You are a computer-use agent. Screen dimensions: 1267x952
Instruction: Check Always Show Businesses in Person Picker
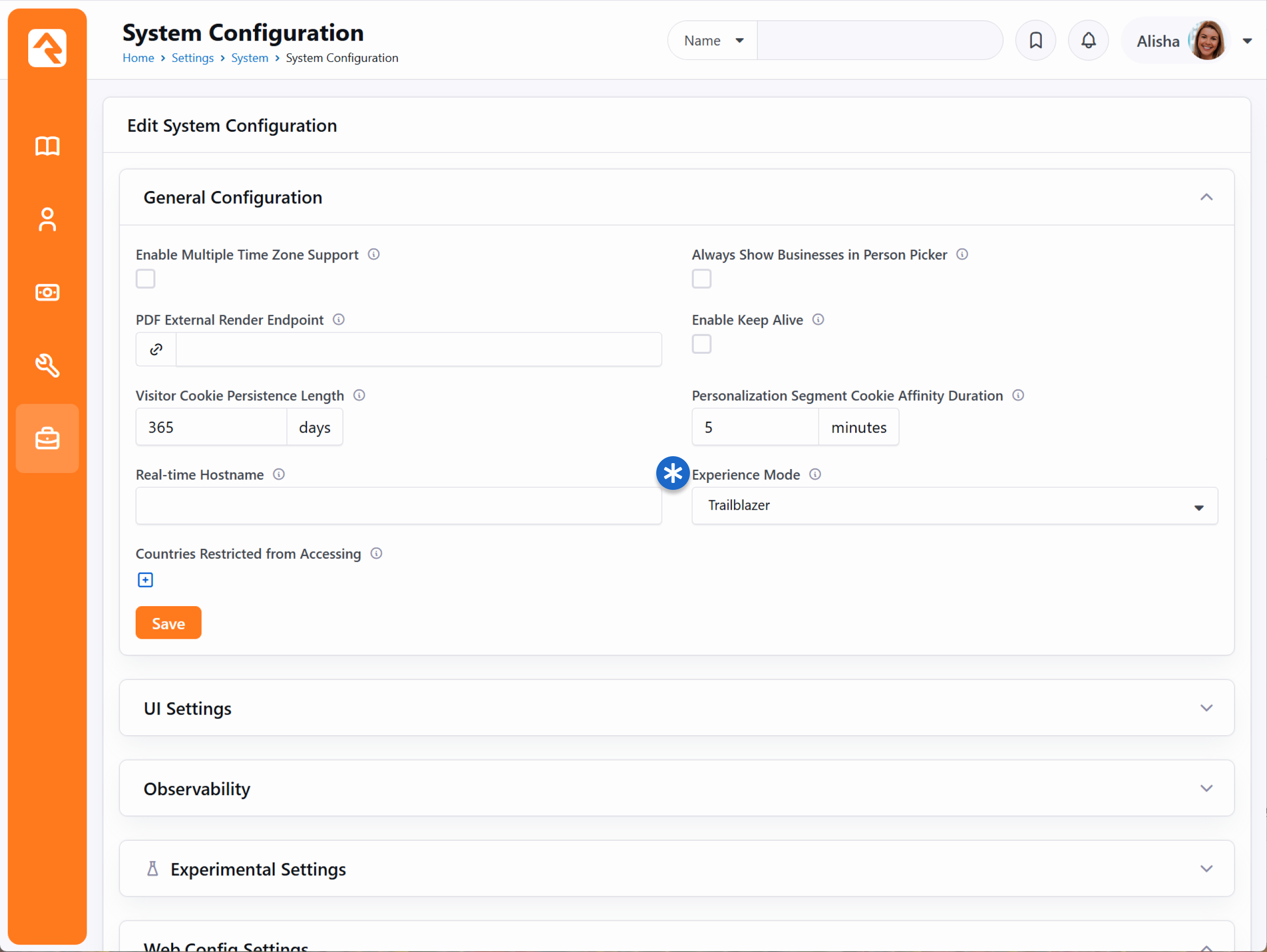pyautogui.click(x=701, y=279)
